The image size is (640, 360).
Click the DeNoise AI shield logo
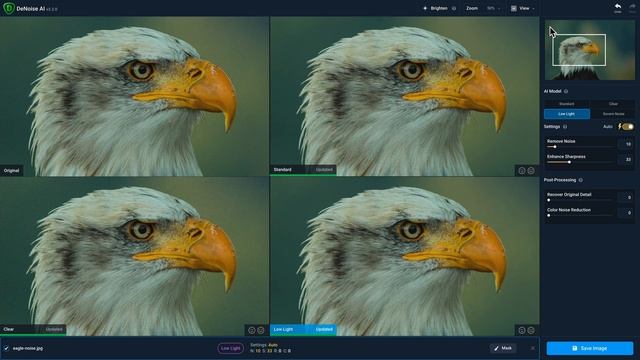pos(9,8)
